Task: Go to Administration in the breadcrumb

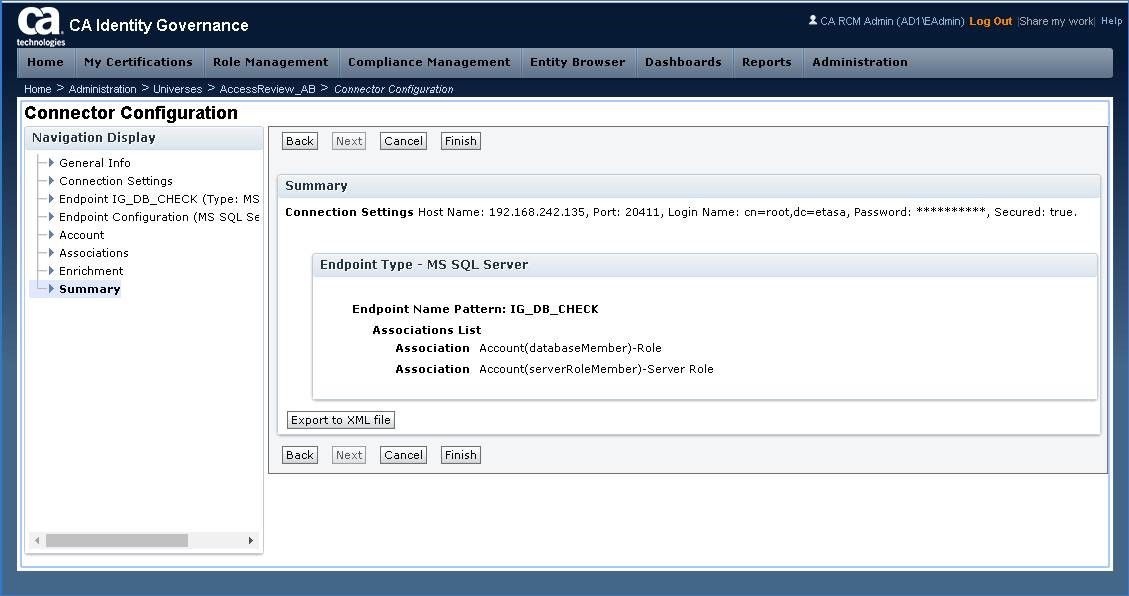Action: [x=102, y=89]
